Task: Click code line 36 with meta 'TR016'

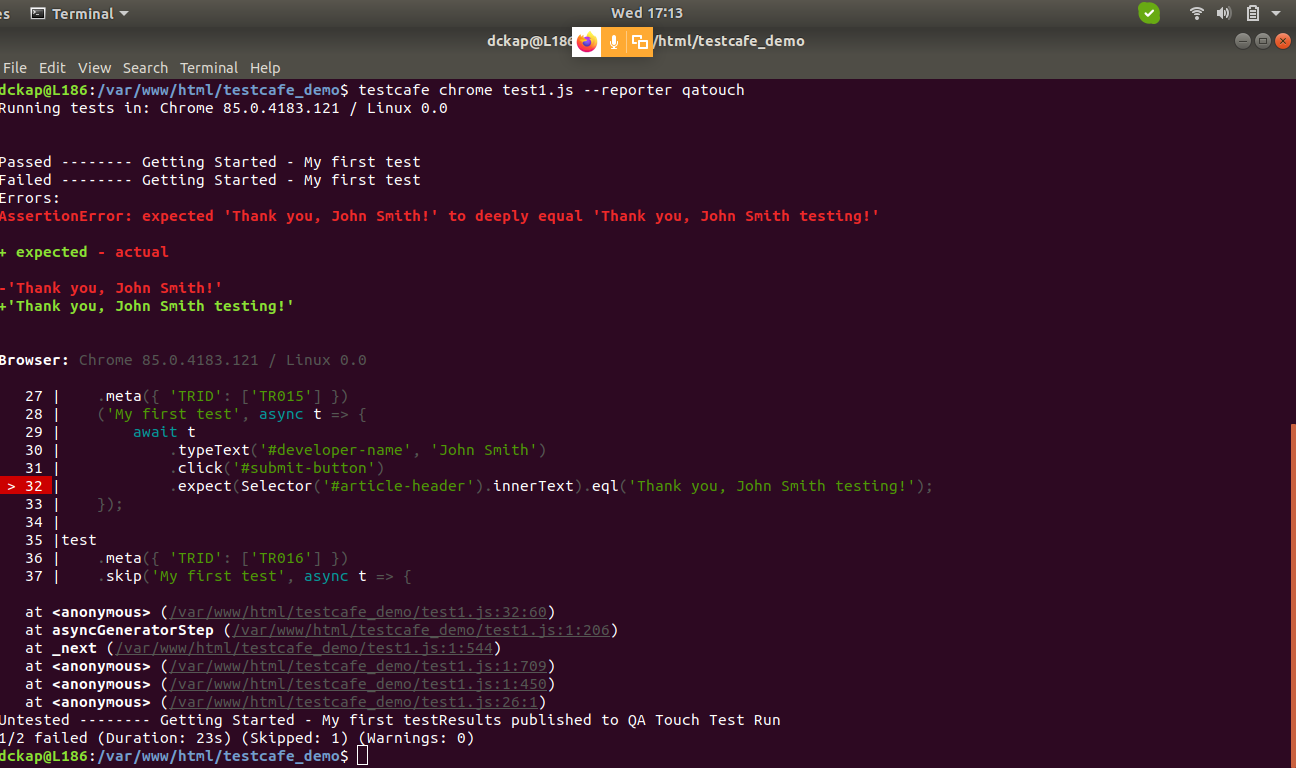Action: (222, 558)
